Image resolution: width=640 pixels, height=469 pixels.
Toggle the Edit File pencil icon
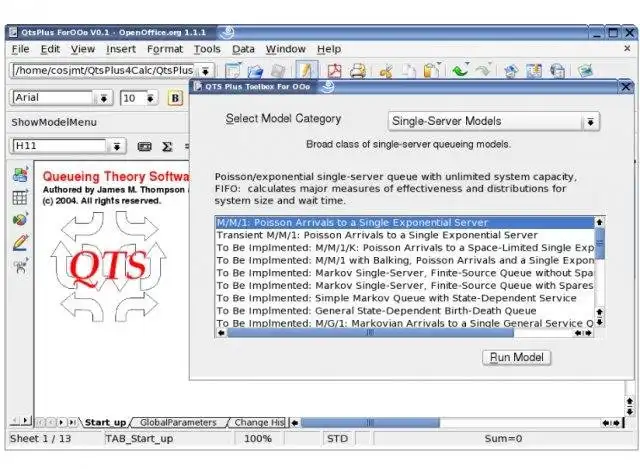coord(306,71)
